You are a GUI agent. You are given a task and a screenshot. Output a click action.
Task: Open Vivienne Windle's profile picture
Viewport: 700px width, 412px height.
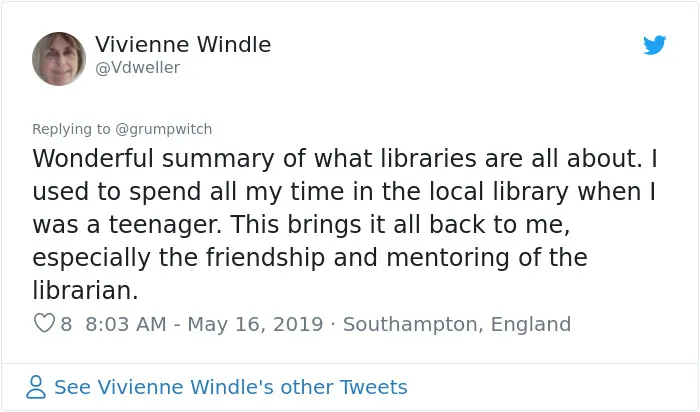pos(59,58)
